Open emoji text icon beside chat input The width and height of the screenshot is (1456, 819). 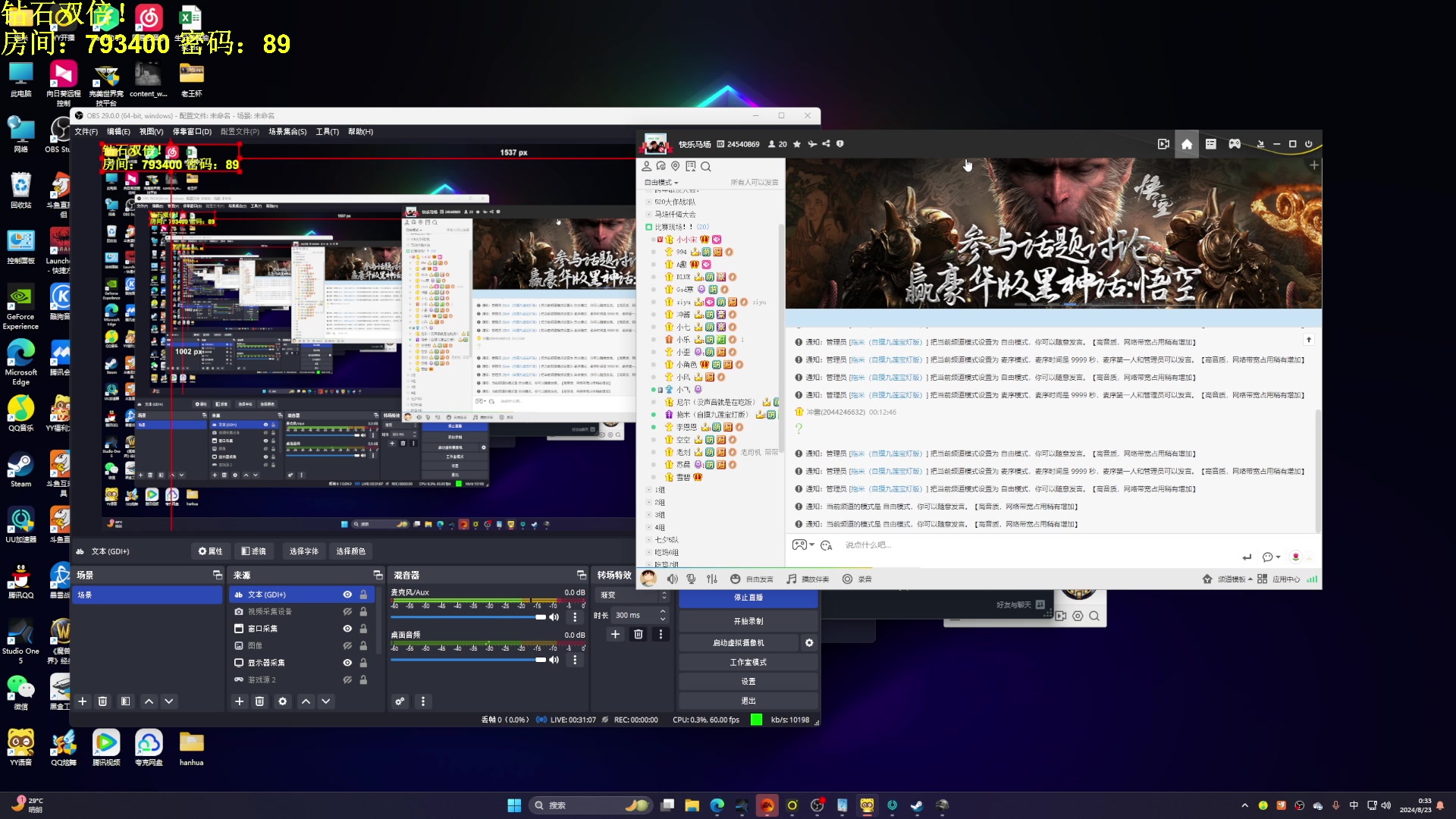point(827,545)
